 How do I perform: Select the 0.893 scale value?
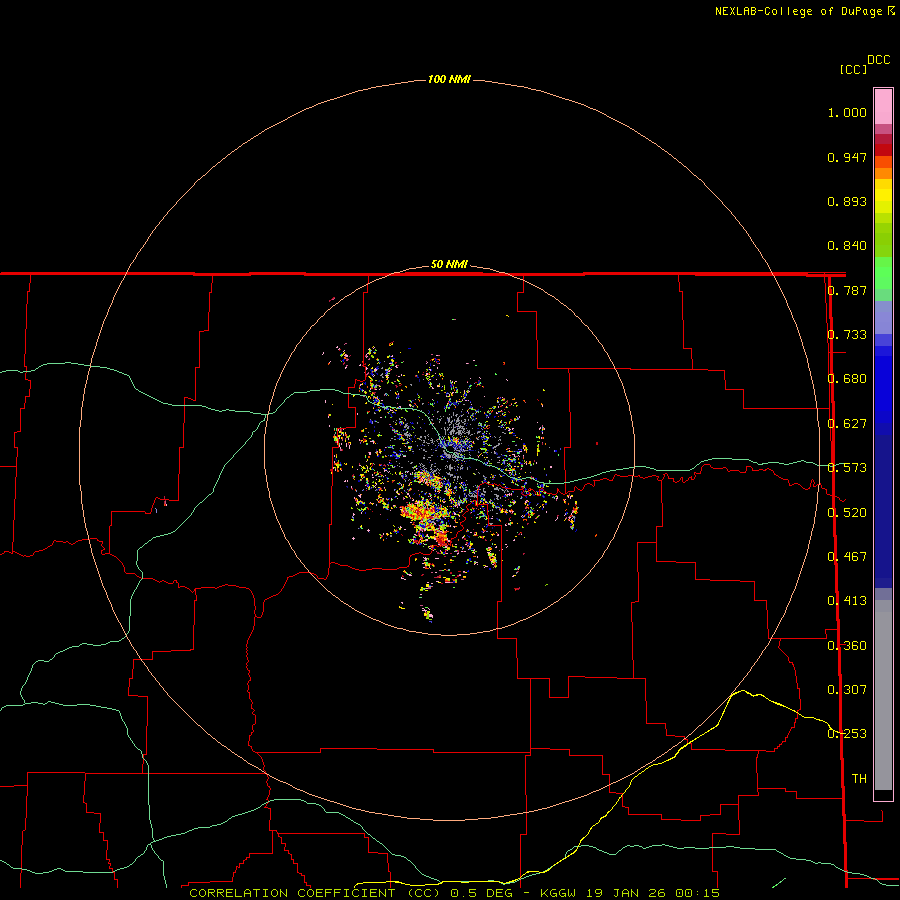pyautogui.click(x=847, y=201)
